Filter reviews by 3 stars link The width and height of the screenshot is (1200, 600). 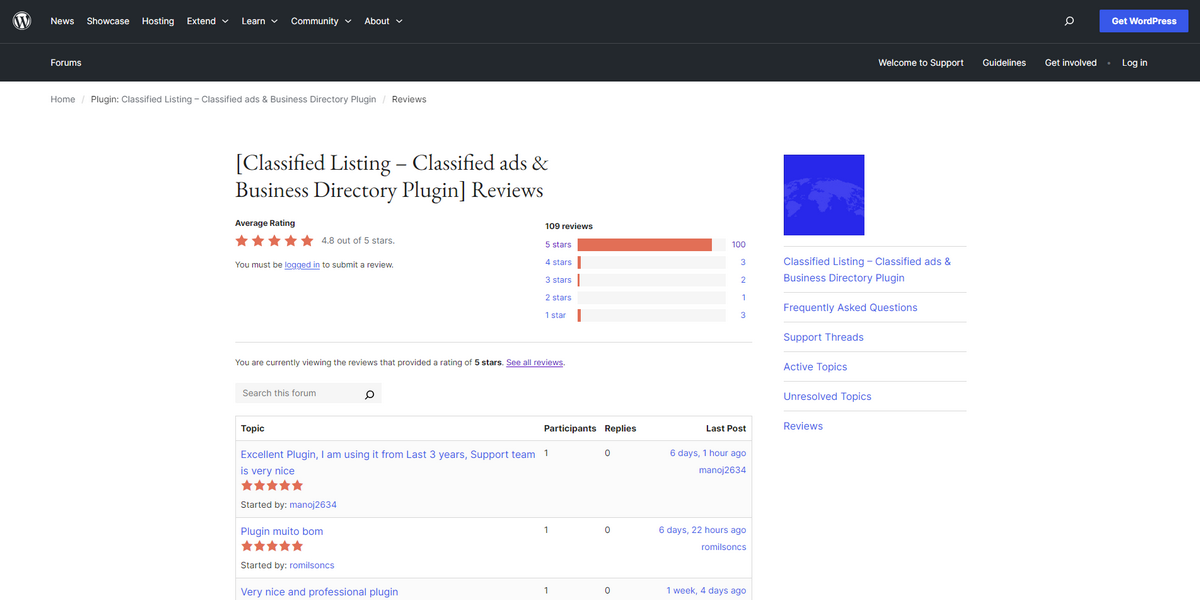point(558,280)
